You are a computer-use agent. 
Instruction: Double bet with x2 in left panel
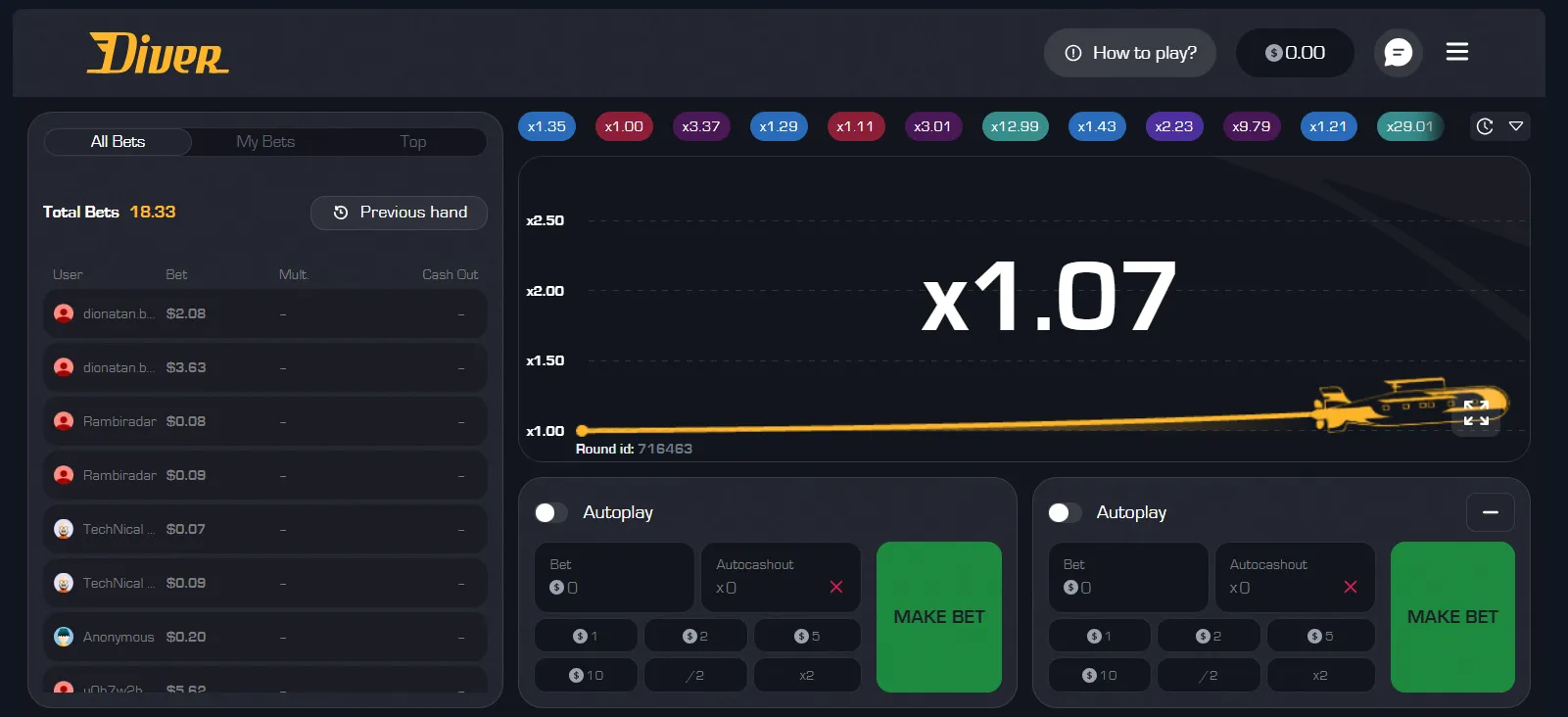[x=807, y=675]
